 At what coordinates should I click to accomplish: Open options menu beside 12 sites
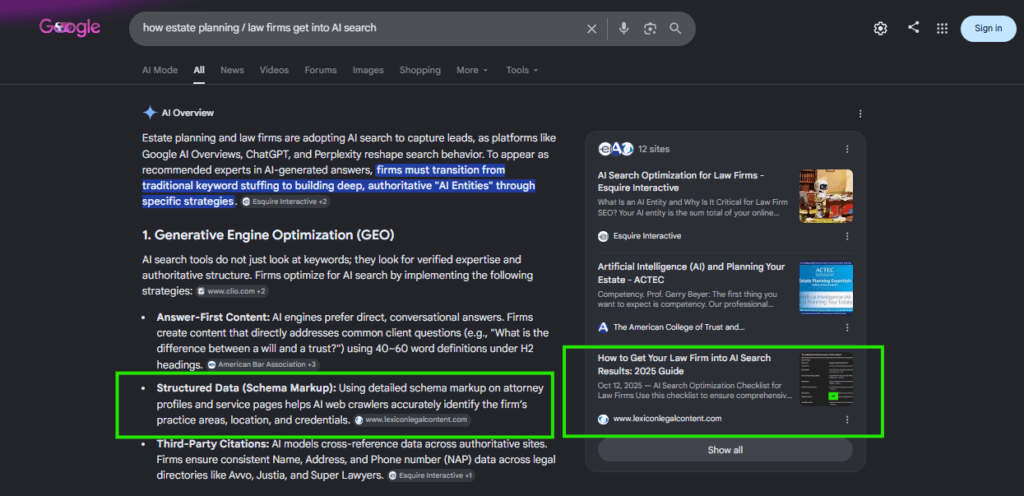pyautogui.click(x=847, y=149)
